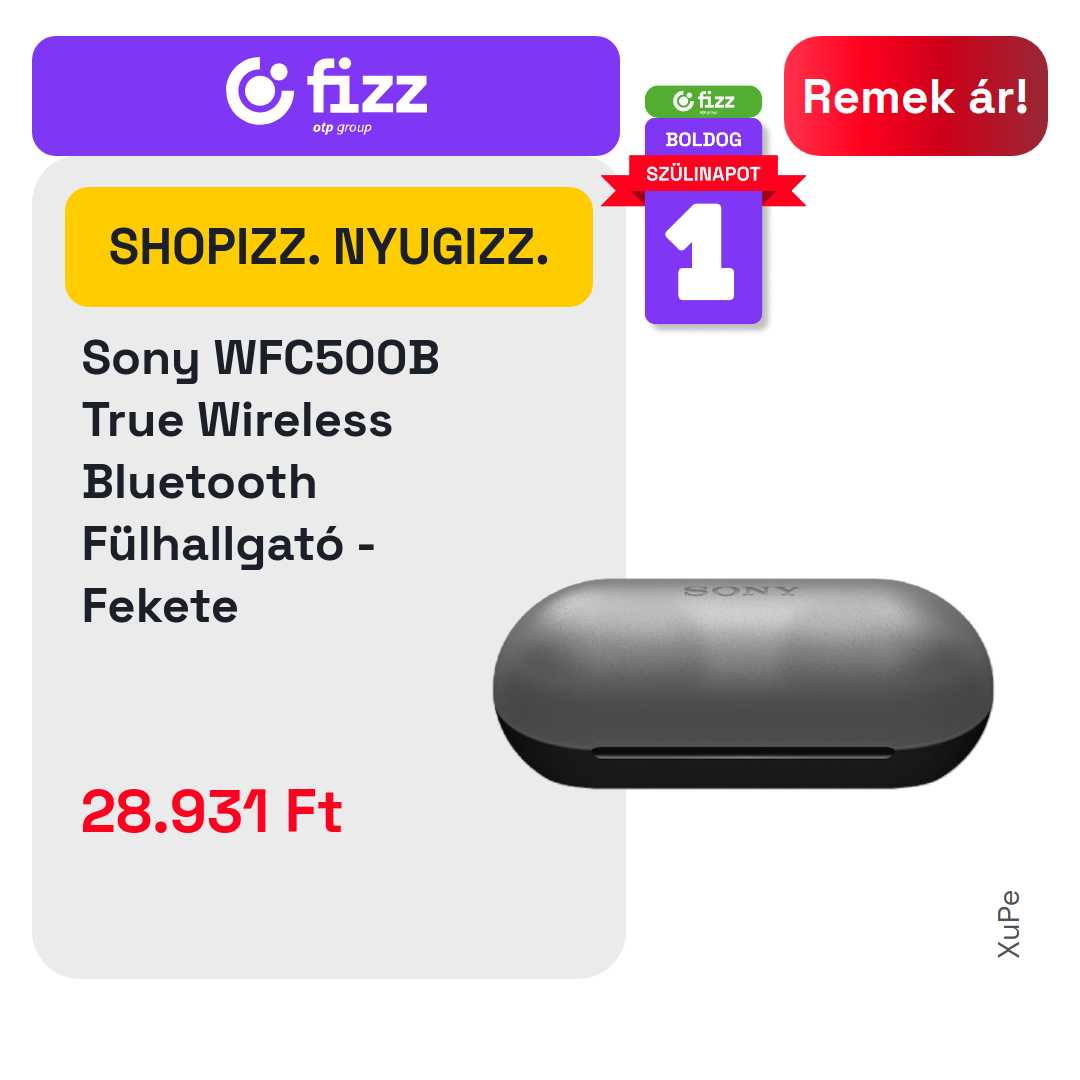Select the red Remek ár! badge

tap(915, 96)
